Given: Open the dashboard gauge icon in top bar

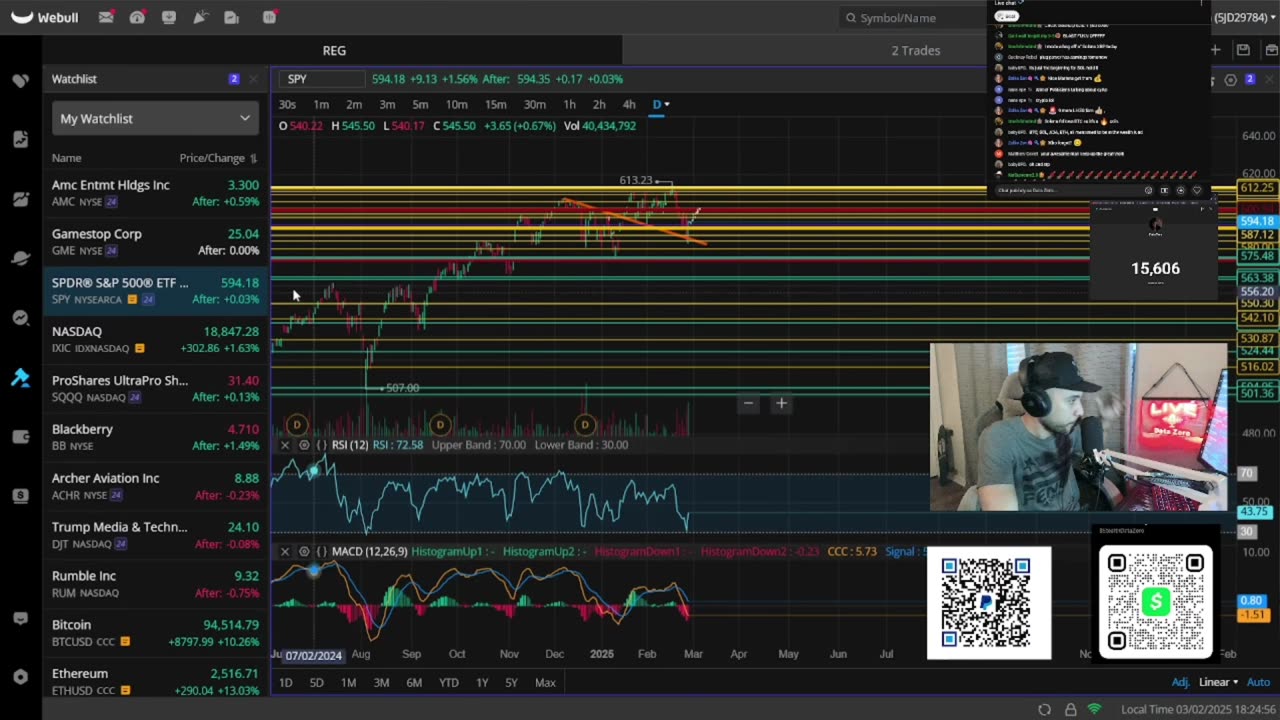Looking at the screenshot, I should click(137, 17).
